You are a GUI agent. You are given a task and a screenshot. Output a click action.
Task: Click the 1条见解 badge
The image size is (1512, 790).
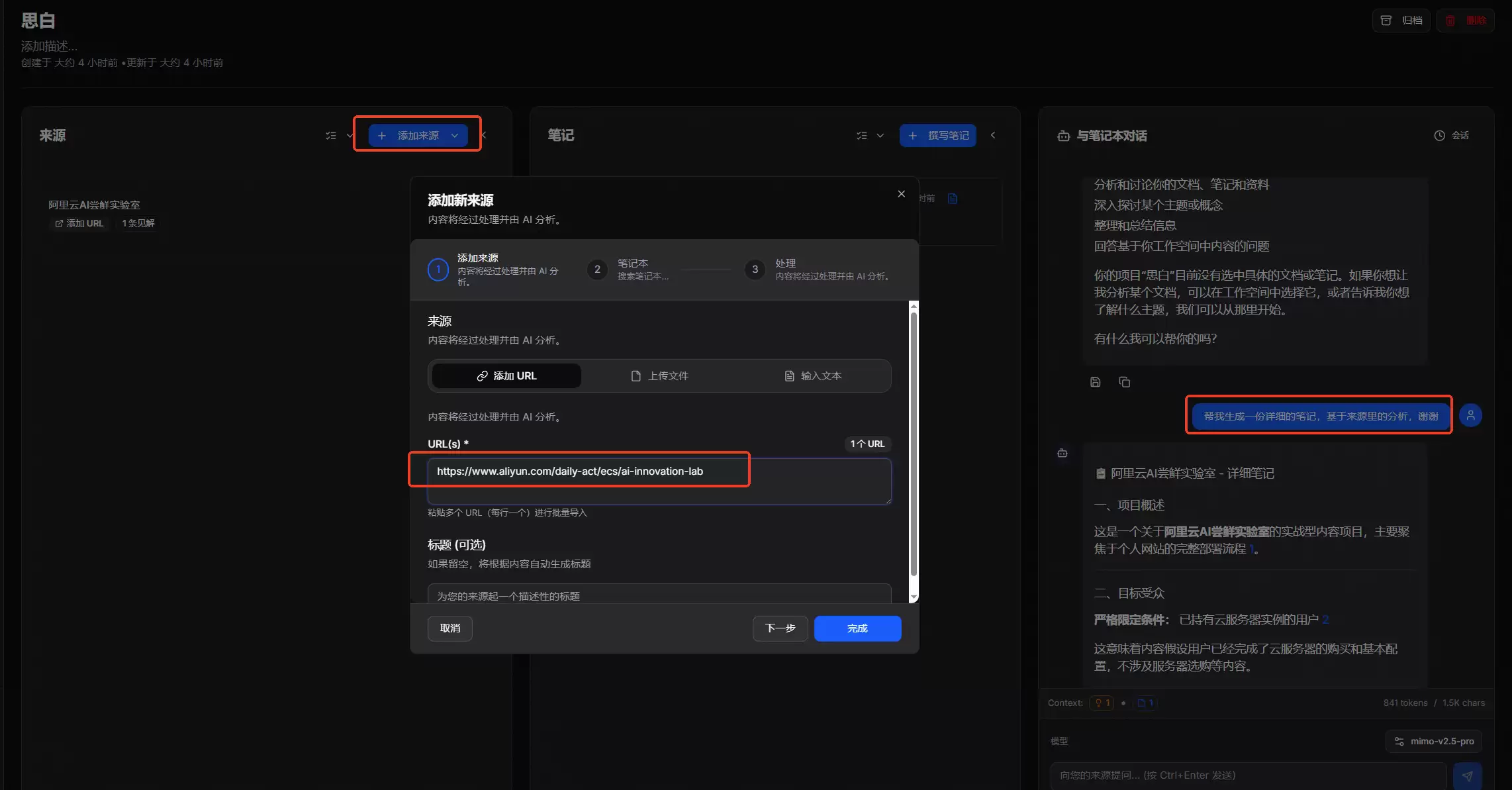click(138, 223)
